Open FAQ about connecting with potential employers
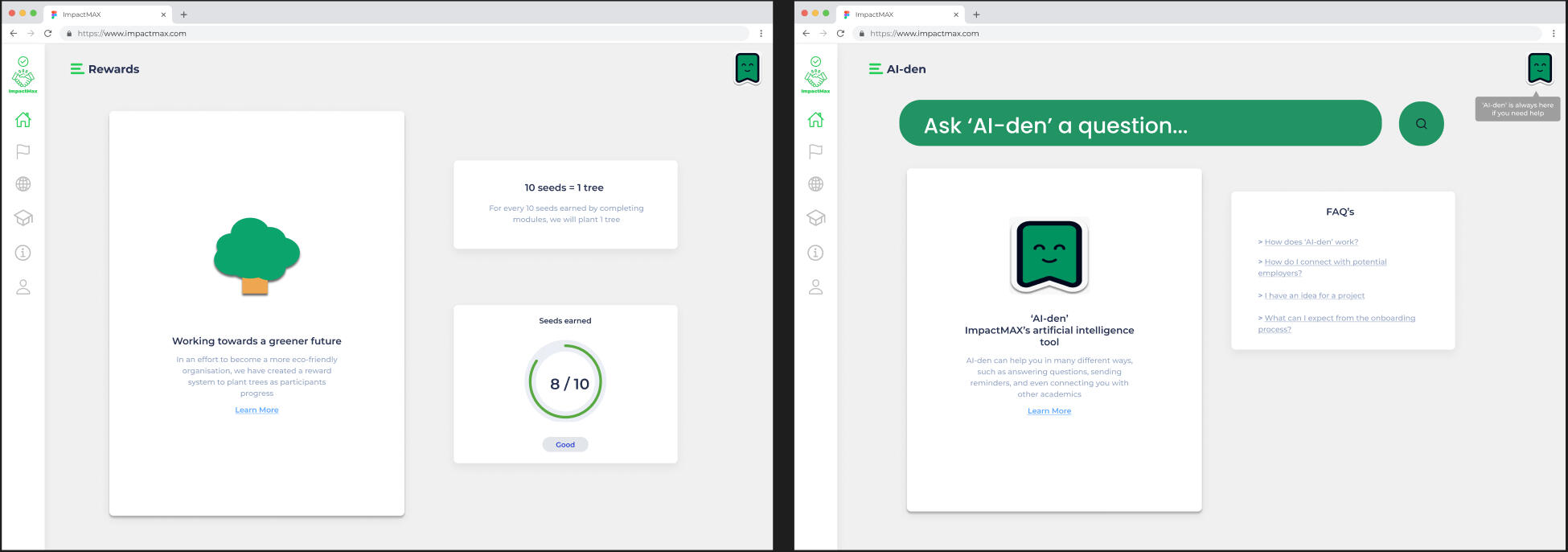 pyautogui.click(x=1323, y=267)
